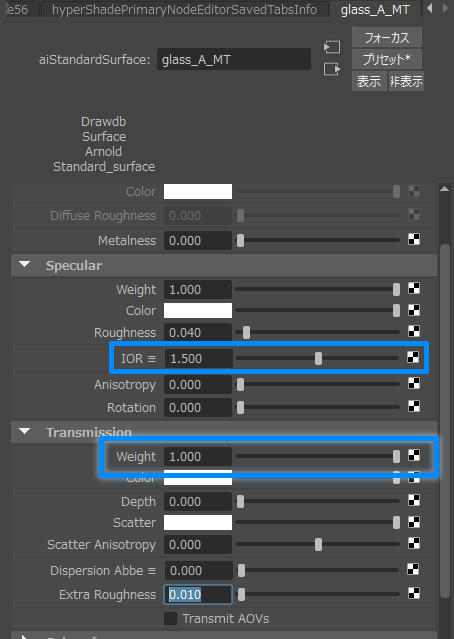Click the right tab scroll arrow

click(445, 8)
